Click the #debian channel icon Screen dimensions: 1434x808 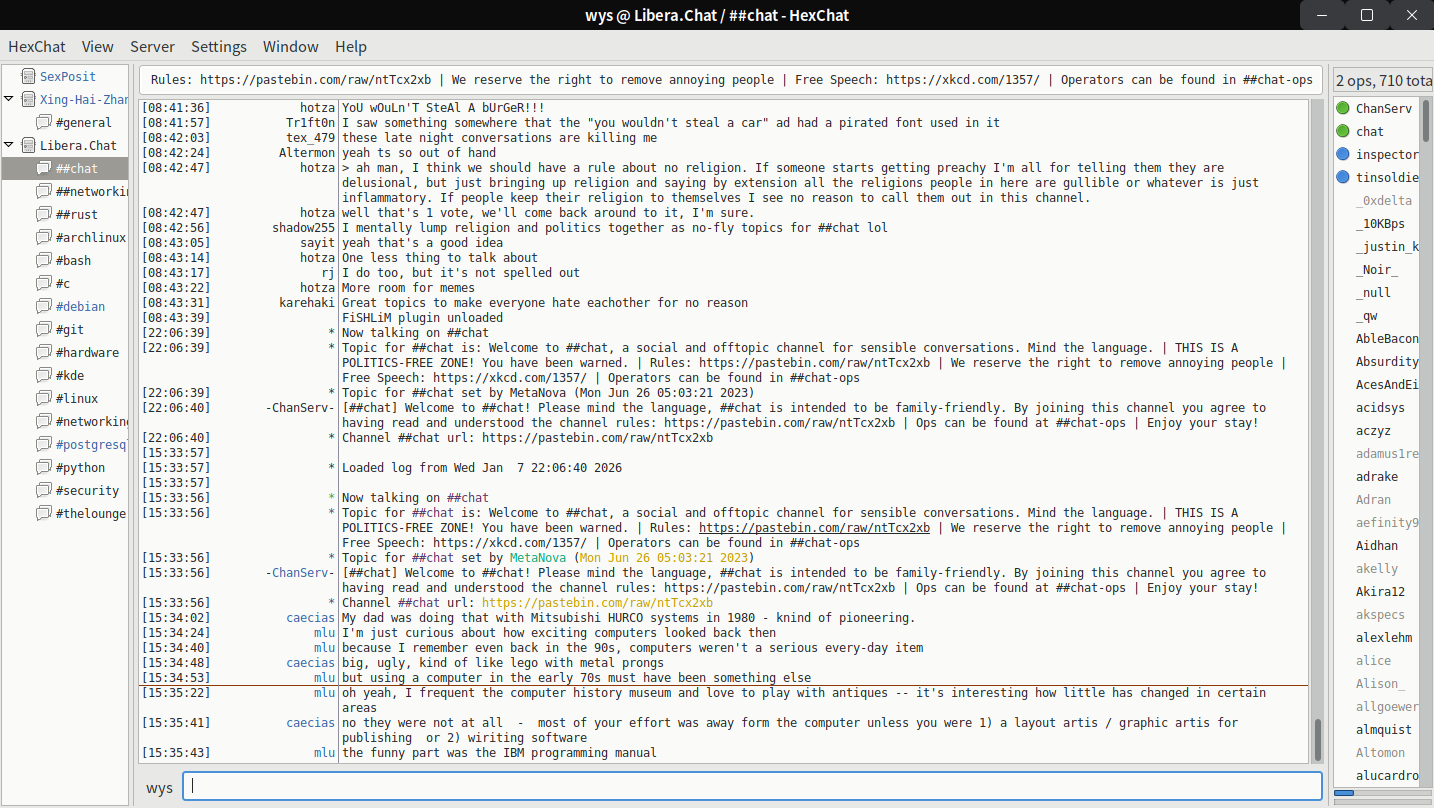pyautogui.click(x=43, y=306)
